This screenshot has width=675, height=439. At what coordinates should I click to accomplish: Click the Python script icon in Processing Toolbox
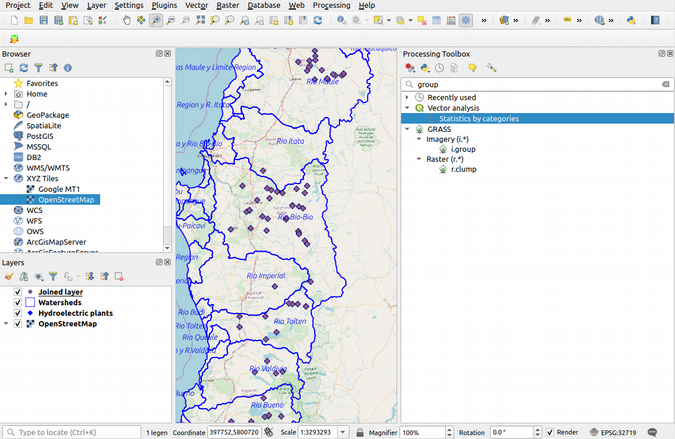point(425,68)
